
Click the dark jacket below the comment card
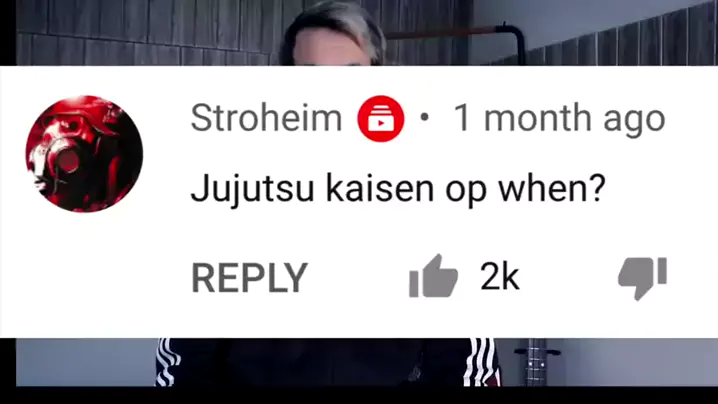[321, 362]
